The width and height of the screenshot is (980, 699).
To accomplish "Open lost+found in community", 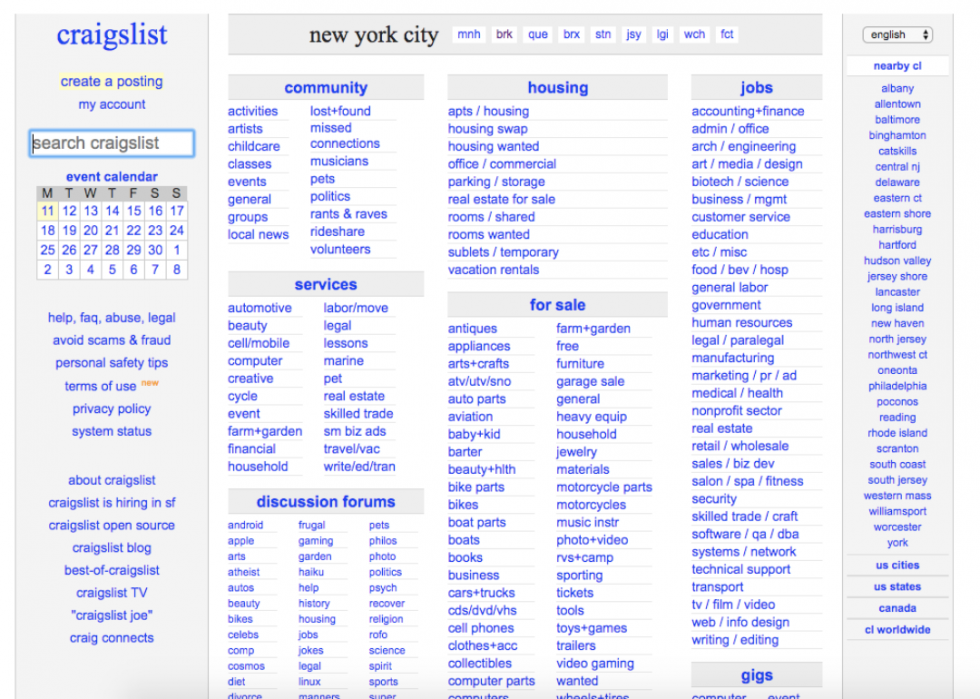I will [340, 111].
